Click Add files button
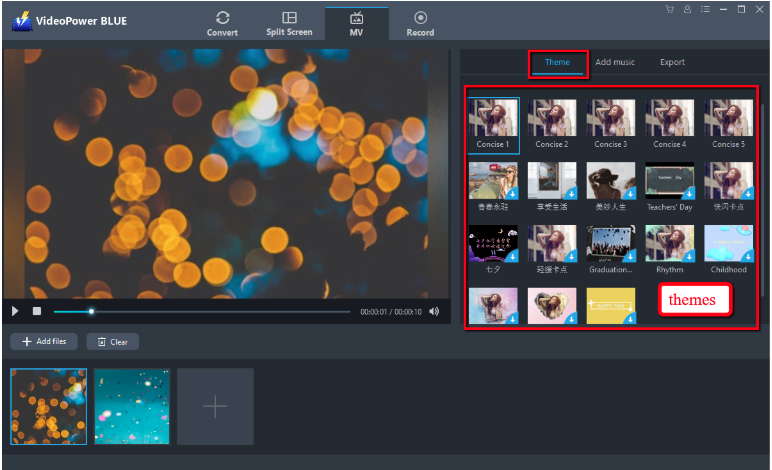This screenshot has height=470, width=772. [44, 341]
